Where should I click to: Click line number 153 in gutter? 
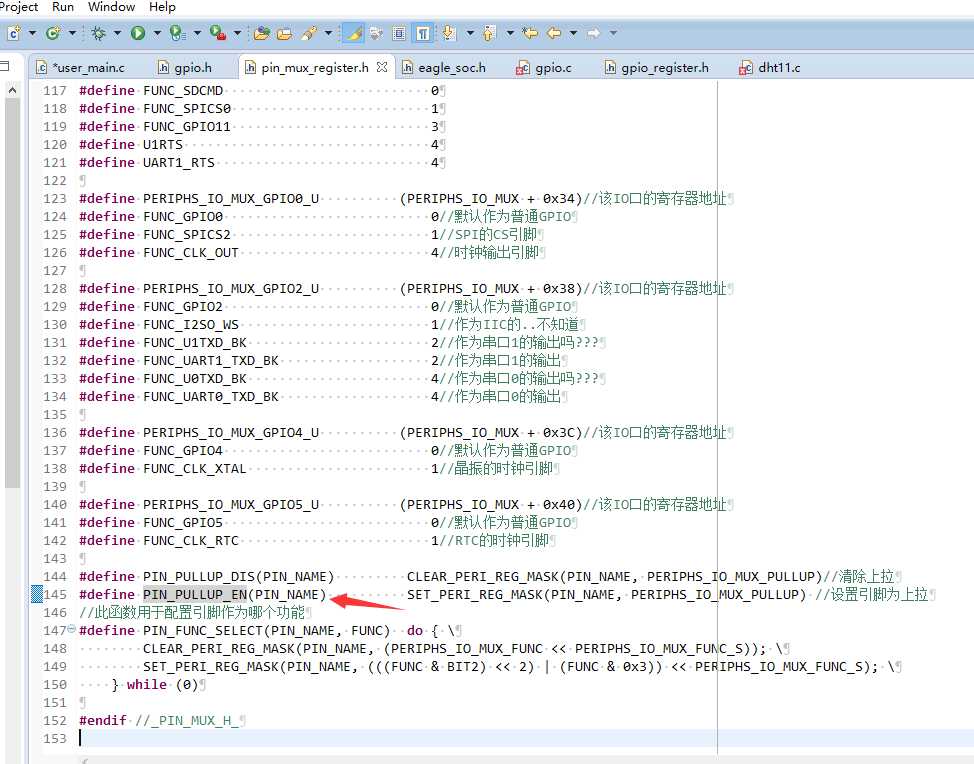coord(55,739)
